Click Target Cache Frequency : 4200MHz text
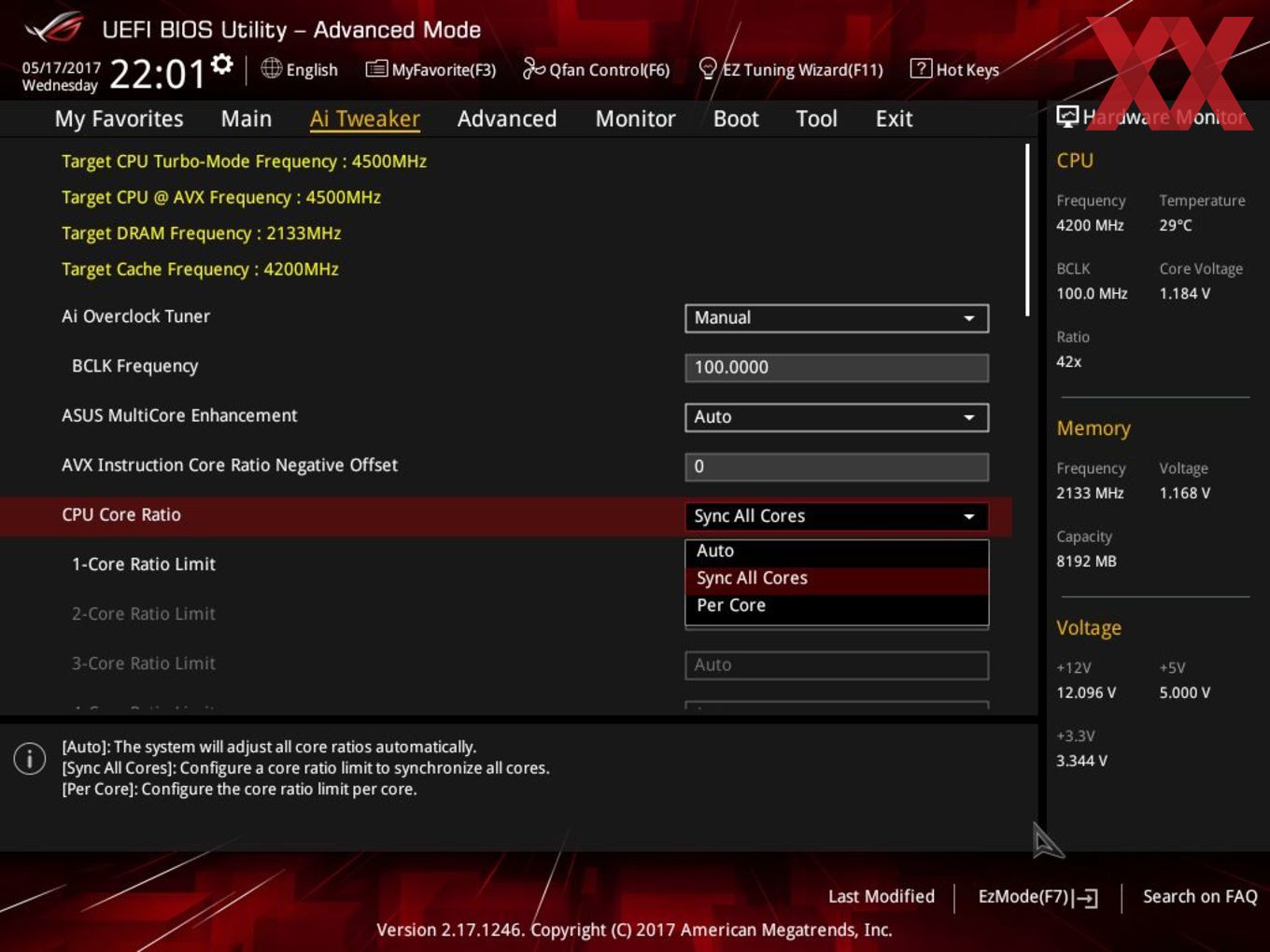The width and height of the screenshot is (1270, 952). [x=200, y=270]
